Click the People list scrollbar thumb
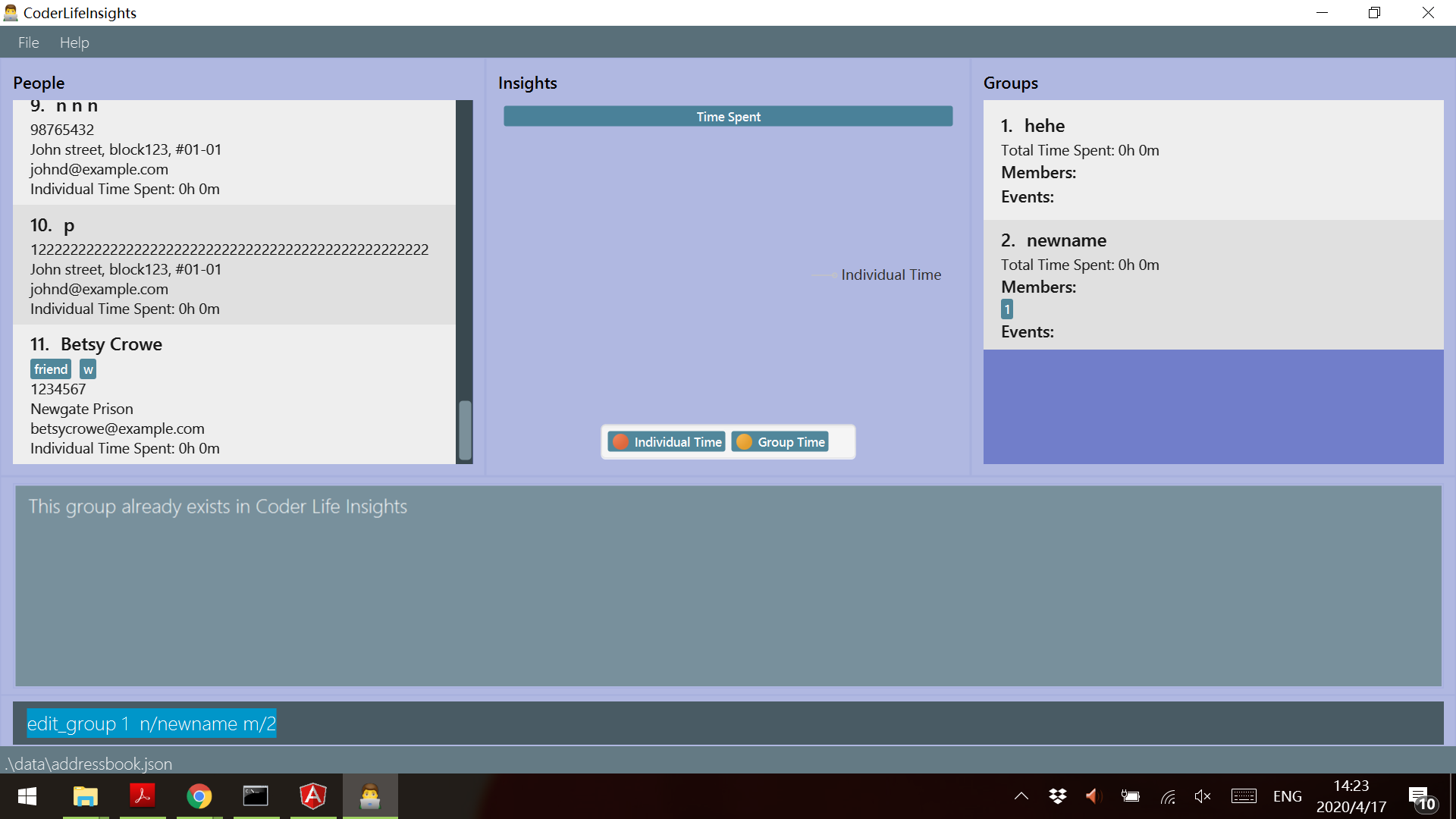 [x=465, y=429]
